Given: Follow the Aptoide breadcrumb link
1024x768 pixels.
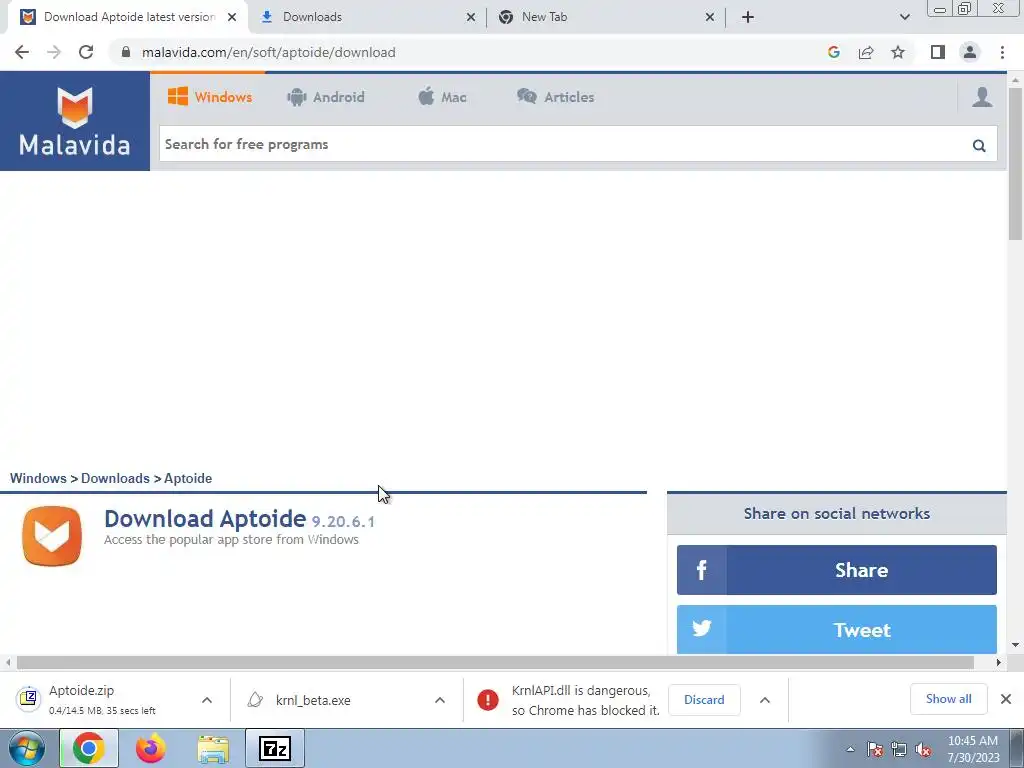Looking at the screenshot, I should (x=188, y=478).
